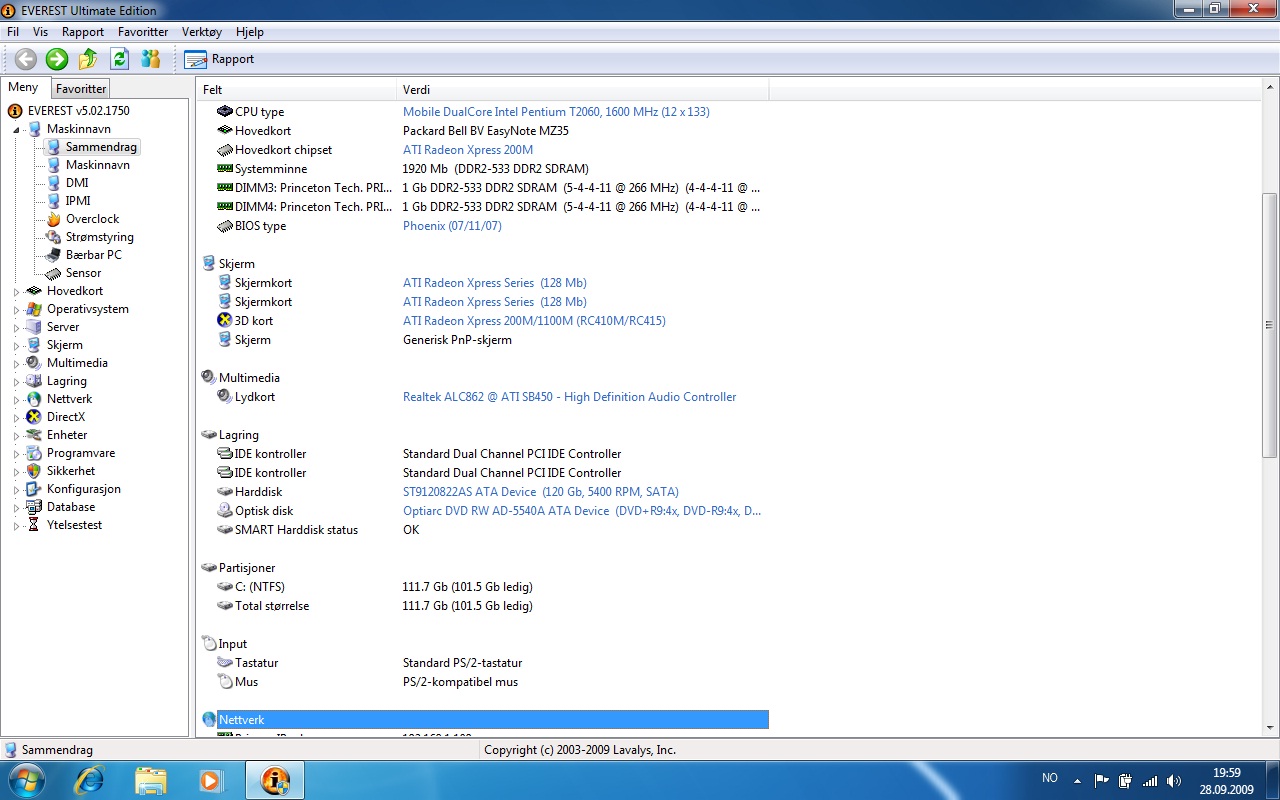Click the Programvare tree icon
The image size is (1280, 800).
point(34,453)
